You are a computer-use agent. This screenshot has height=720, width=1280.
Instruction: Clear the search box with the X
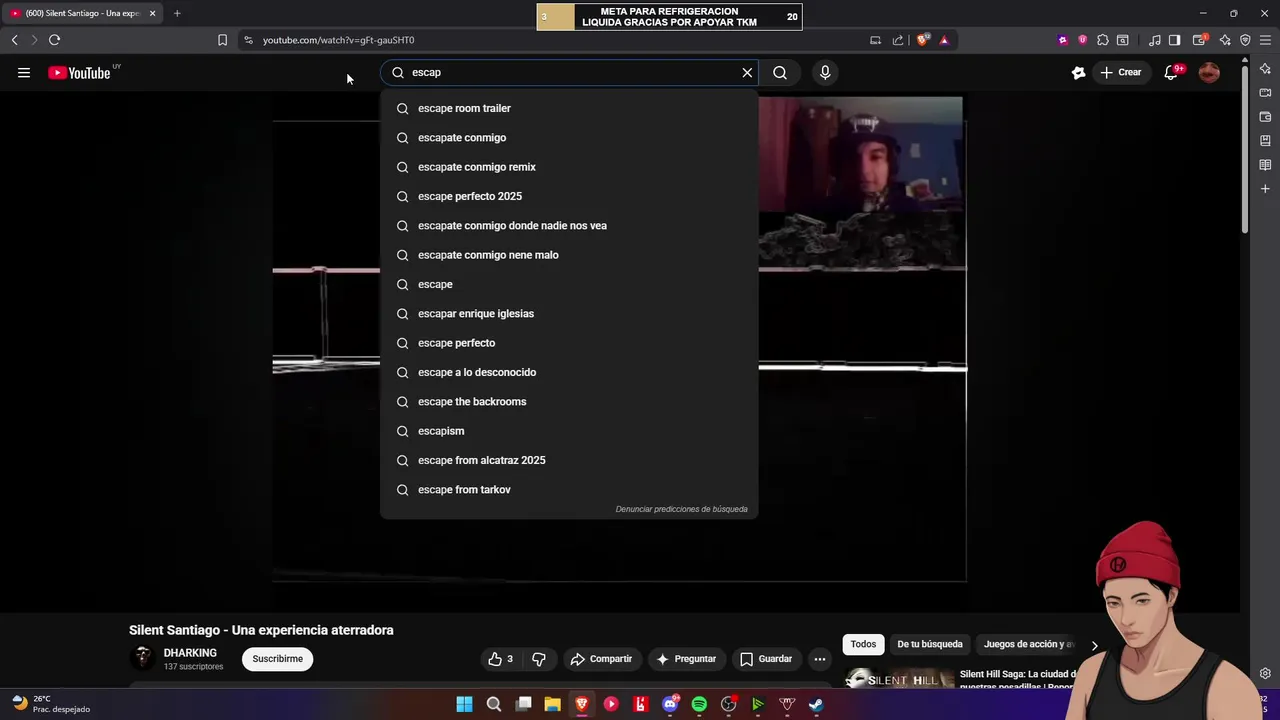coord(747,72)
